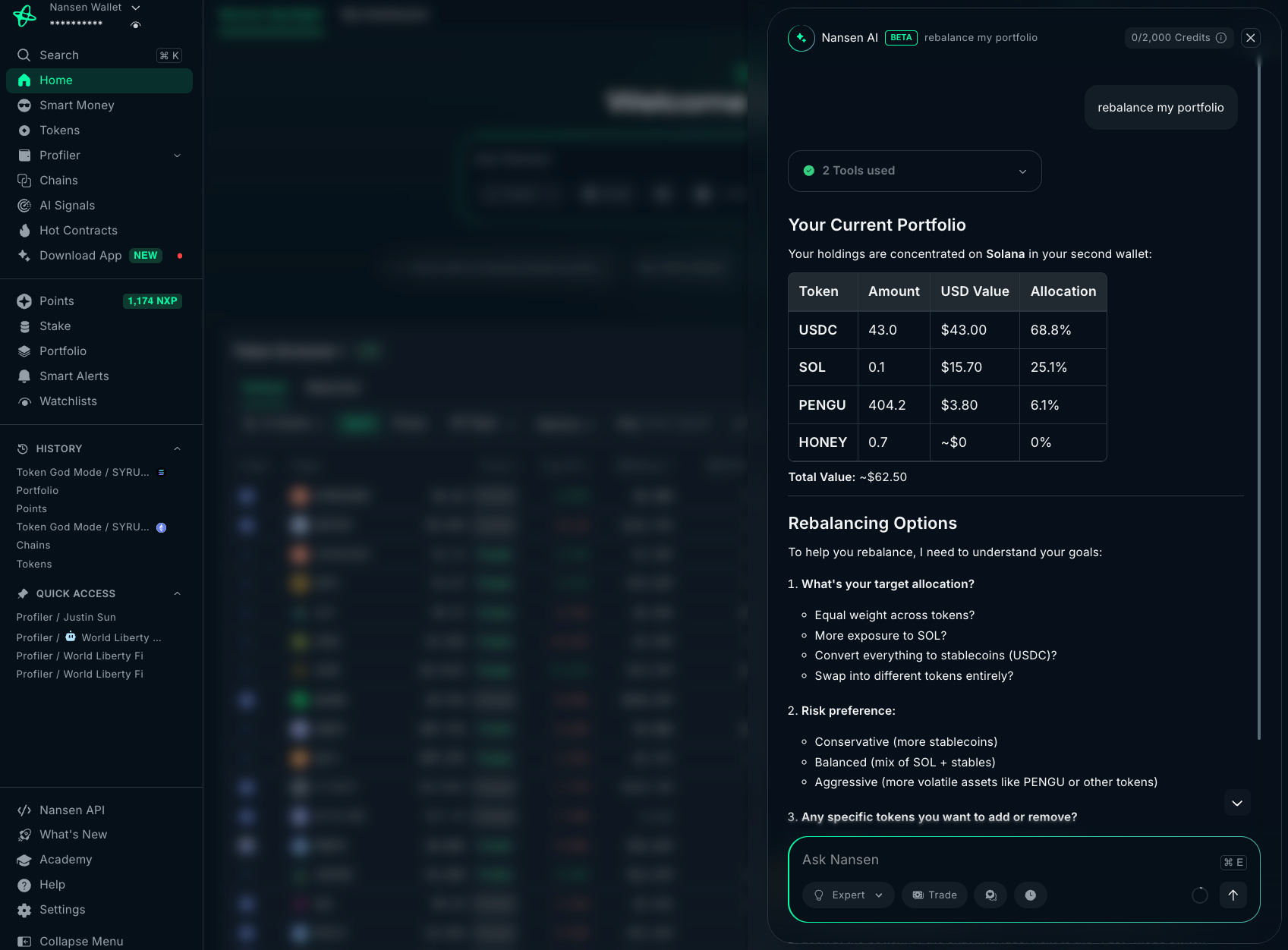Open chat history clock icon

click(1030, 895)
